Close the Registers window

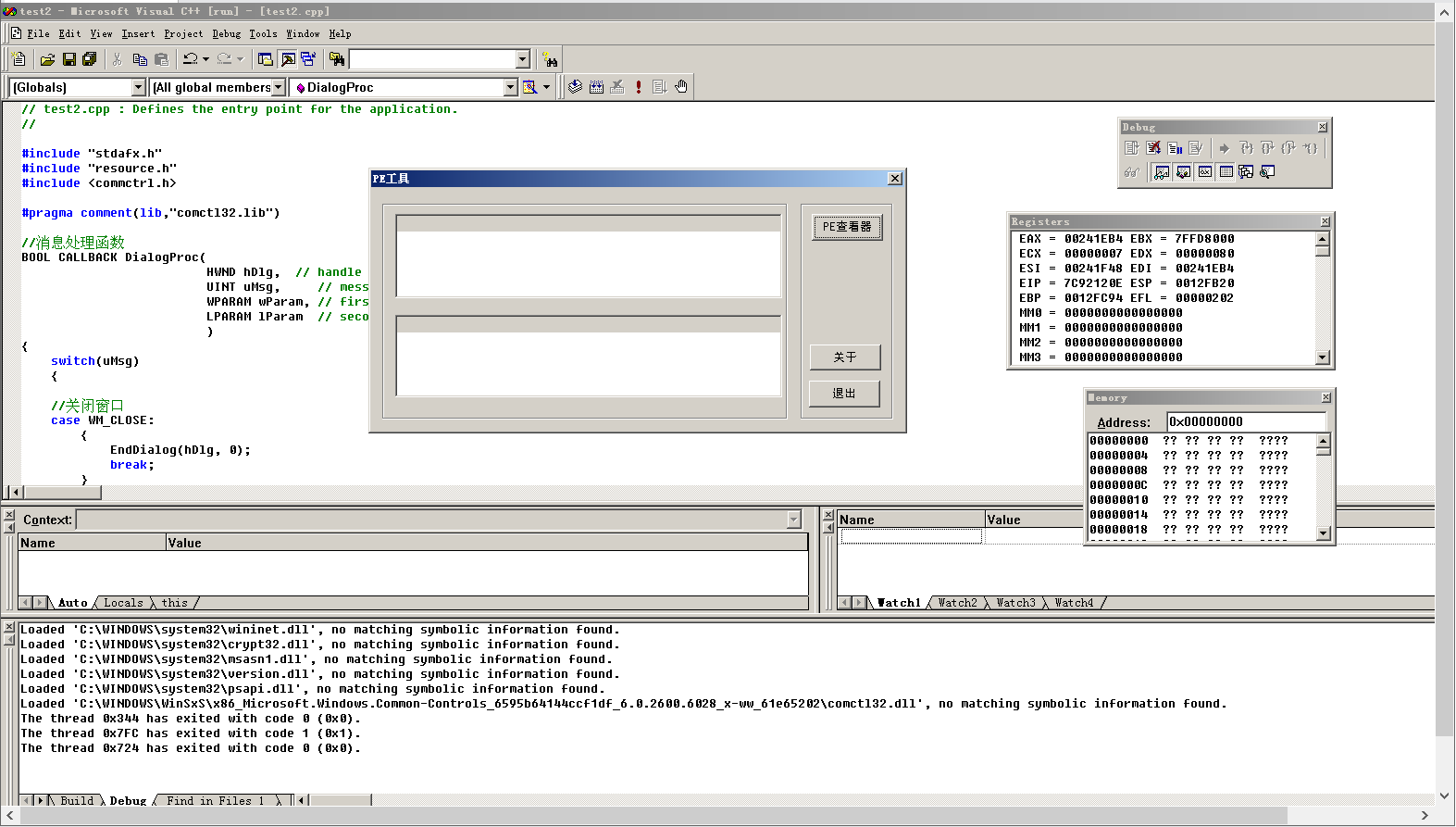[x=1325, y=221]
